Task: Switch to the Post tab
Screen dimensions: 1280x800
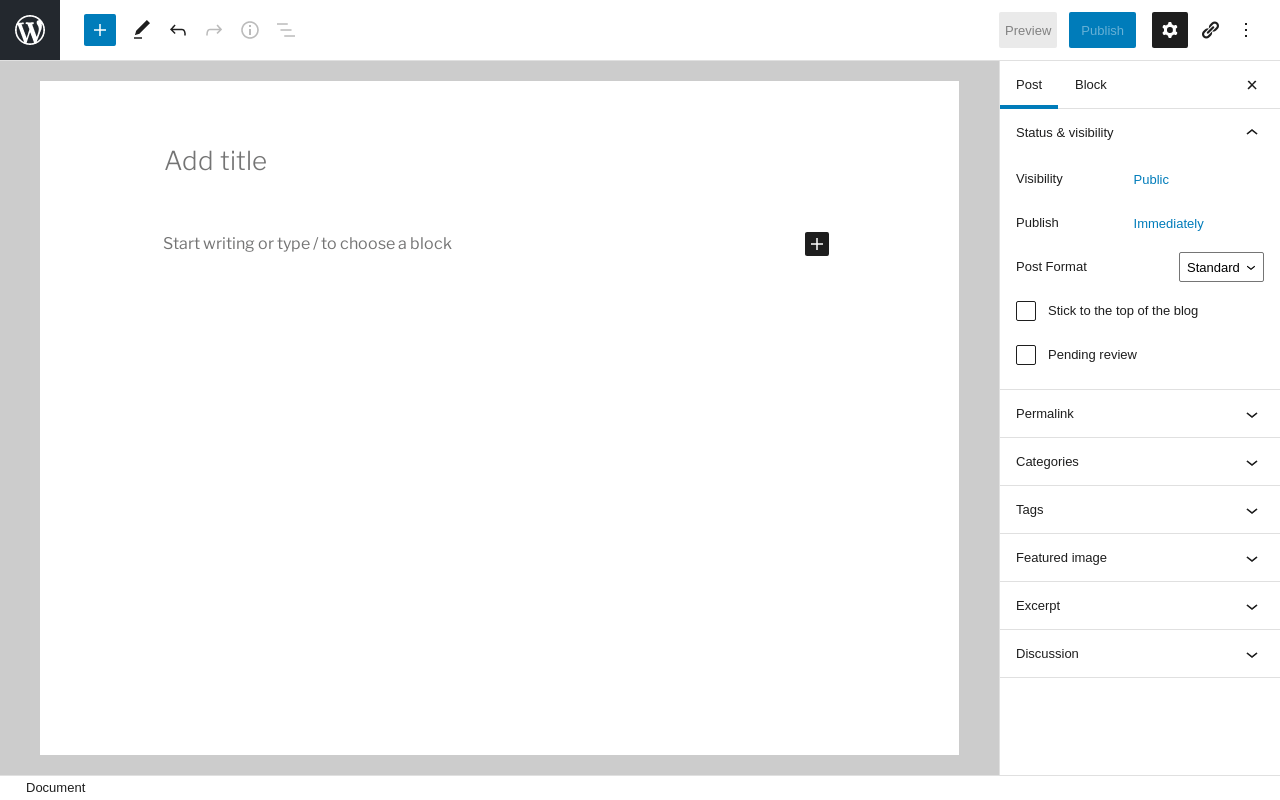Action: click(1029, 85)
